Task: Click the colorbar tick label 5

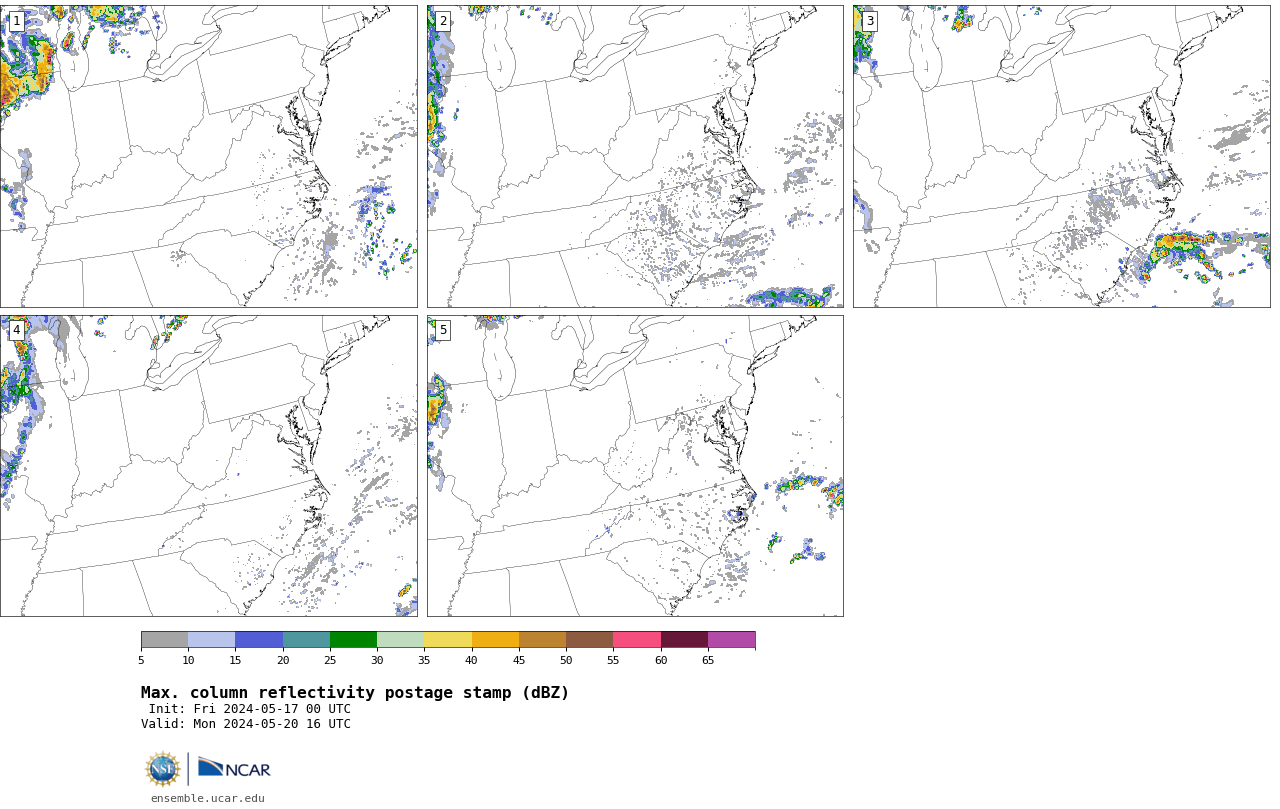Action: pos(141,660)
